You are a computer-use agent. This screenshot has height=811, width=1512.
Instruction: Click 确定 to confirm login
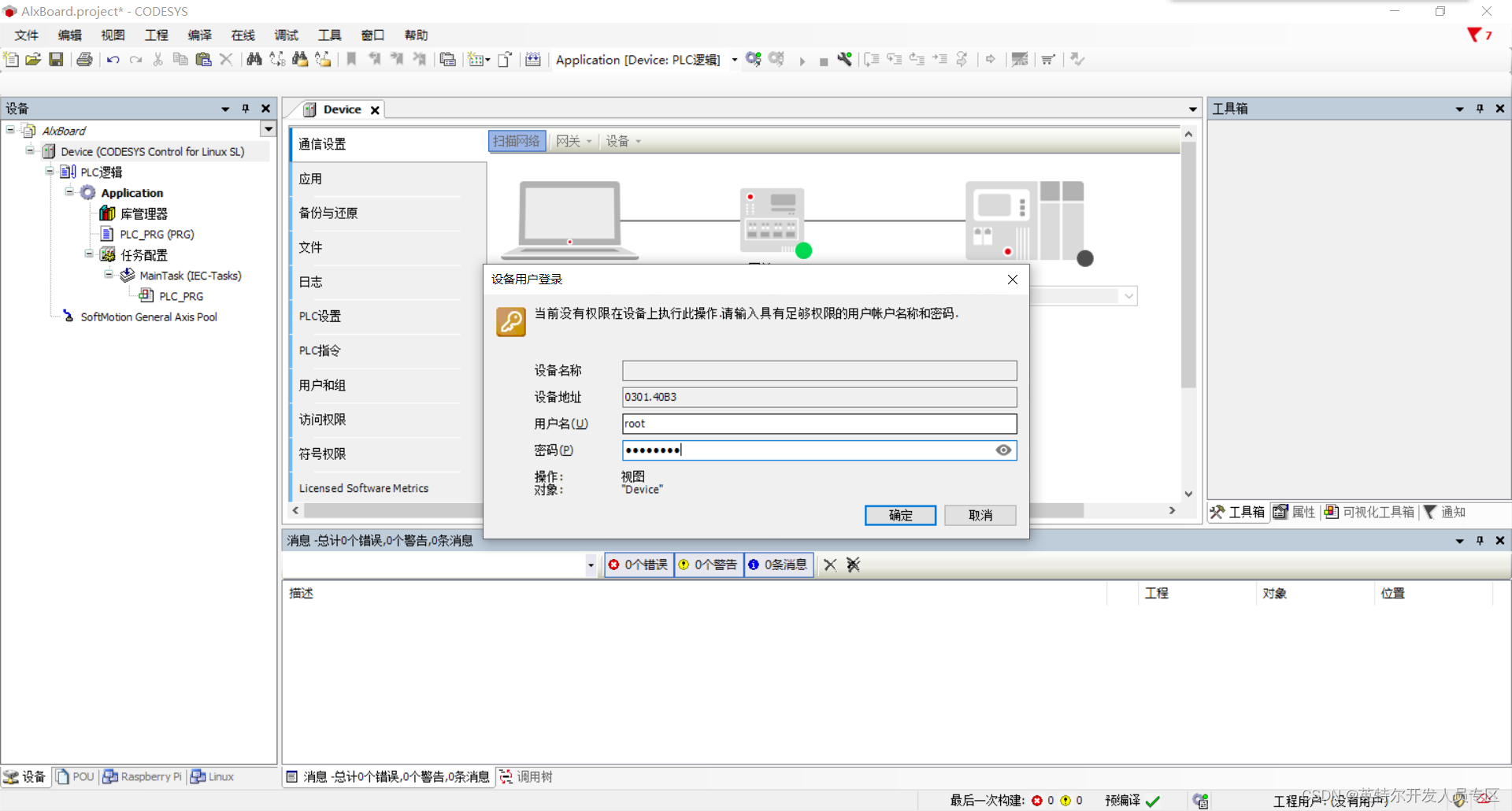coord(901,515)
